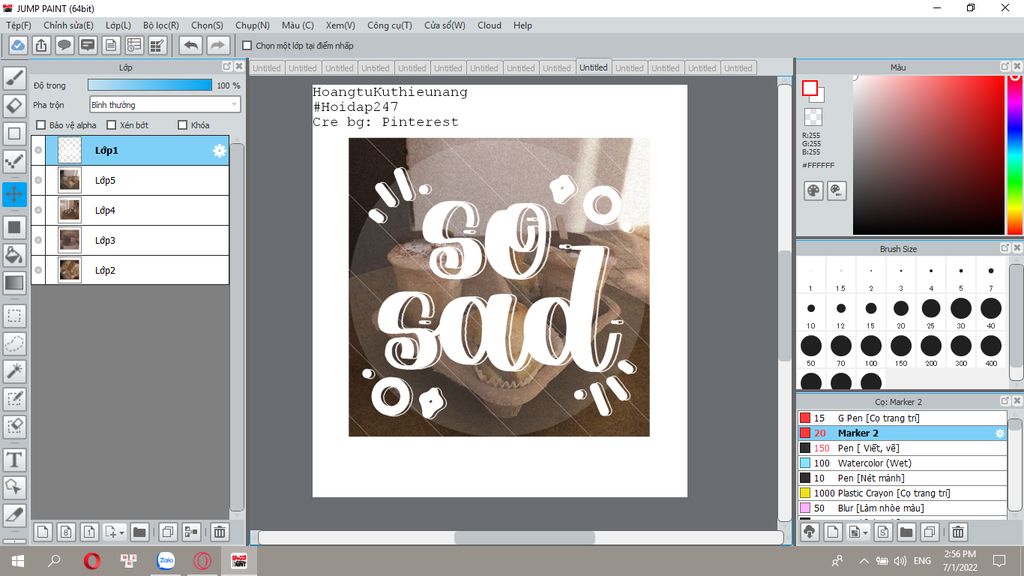1024x576 pixels.
Task: Toggle visibility of layer Lớp3
Action: [x=39, y=240]
